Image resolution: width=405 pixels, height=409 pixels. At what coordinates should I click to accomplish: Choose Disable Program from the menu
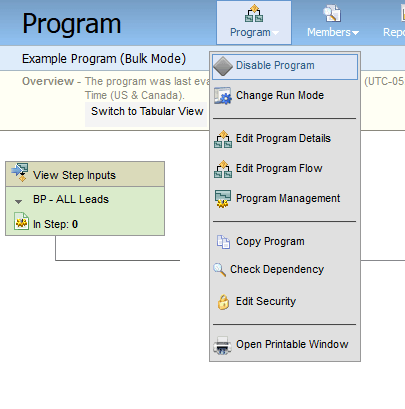coord(285,67)
